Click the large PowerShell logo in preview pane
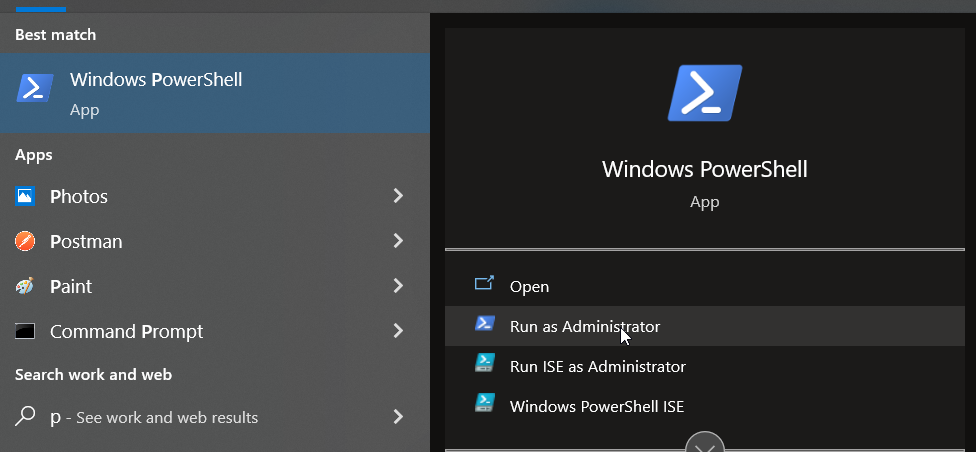The image size is (976, 452). tap(705, 93)
